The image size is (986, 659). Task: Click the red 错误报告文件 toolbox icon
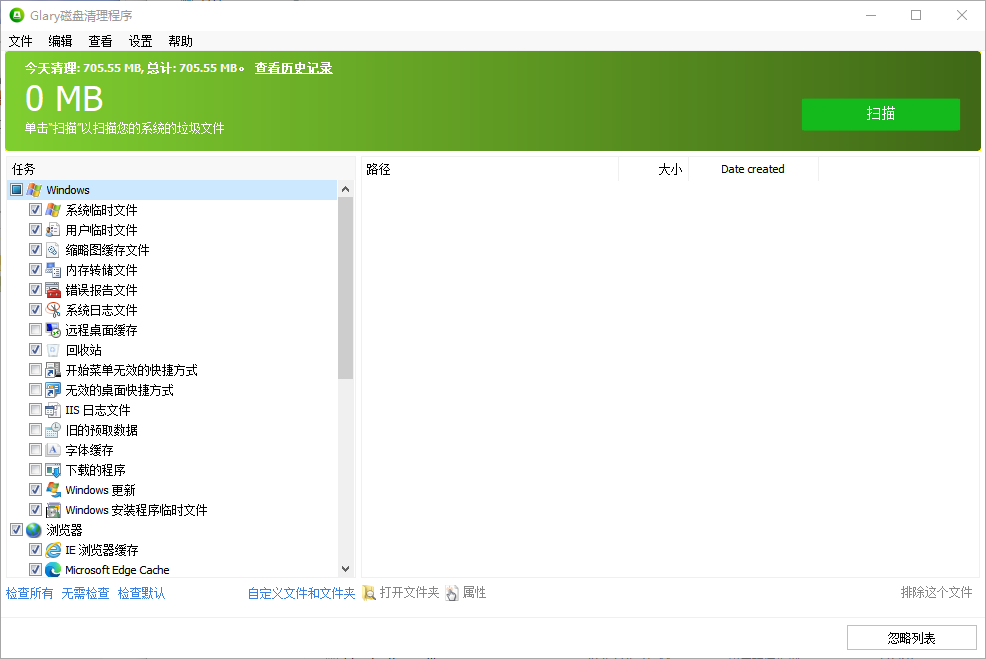coord(52,289)
